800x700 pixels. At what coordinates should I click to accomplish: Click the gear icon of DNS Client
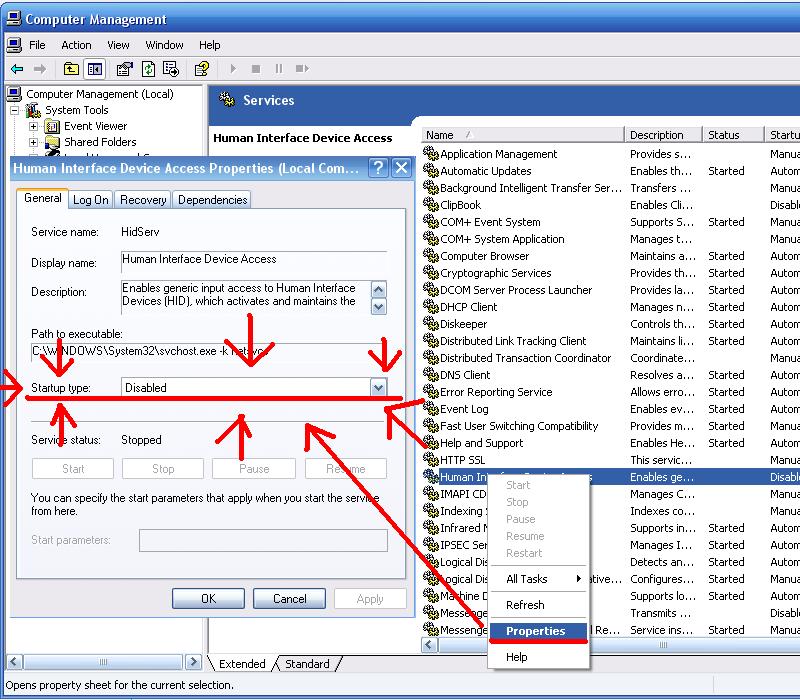coord(431,374)
